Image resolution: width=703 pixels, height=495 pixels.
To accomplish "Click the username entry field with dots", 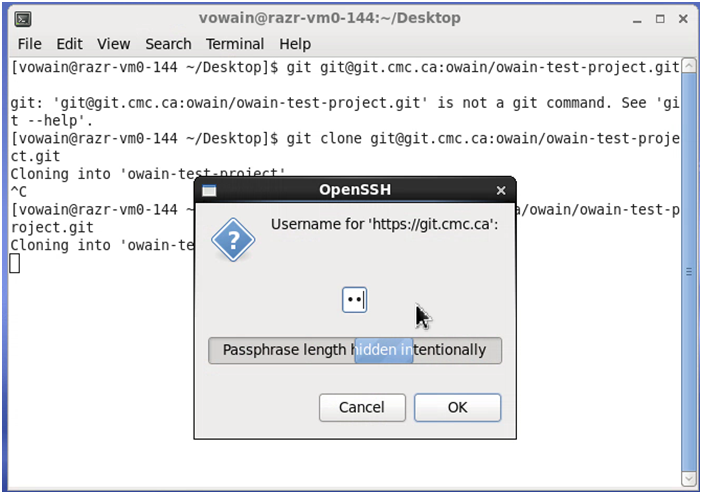I will click(355, 300).
